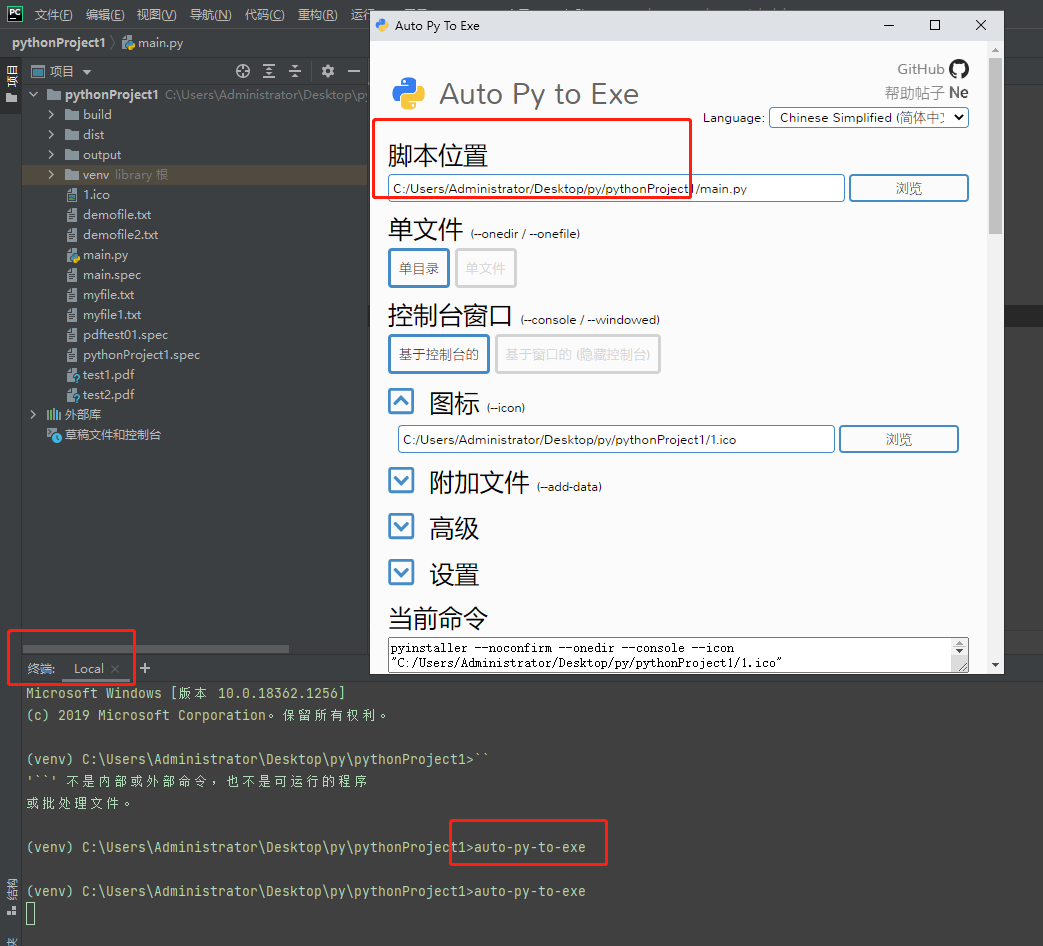Click the current command text area
This screenshot has width=1043, height=946.
(x=671, y=655)
